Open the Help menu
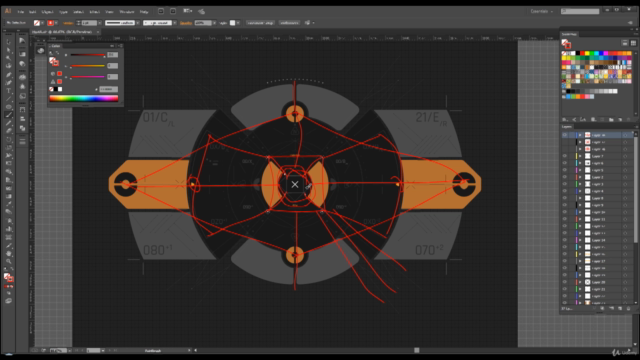The height and width of the screenshot is (360, 640). click(x=144, y=12)
